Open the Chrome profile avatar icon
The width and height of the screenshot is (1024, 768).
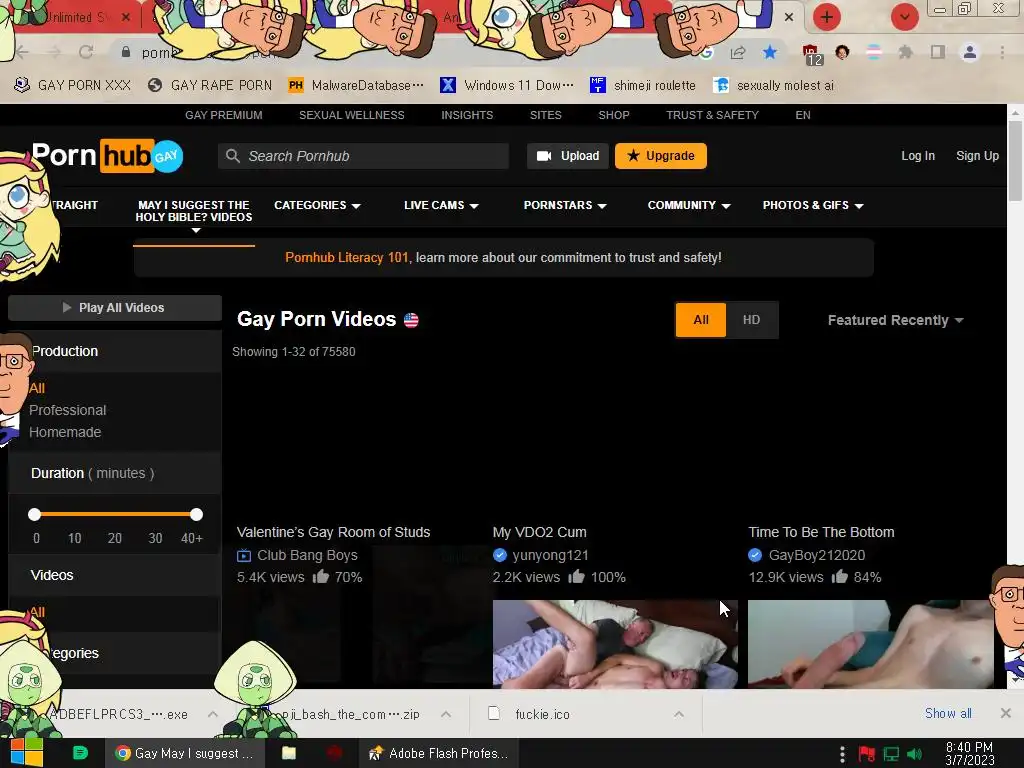tap(970, 52)
